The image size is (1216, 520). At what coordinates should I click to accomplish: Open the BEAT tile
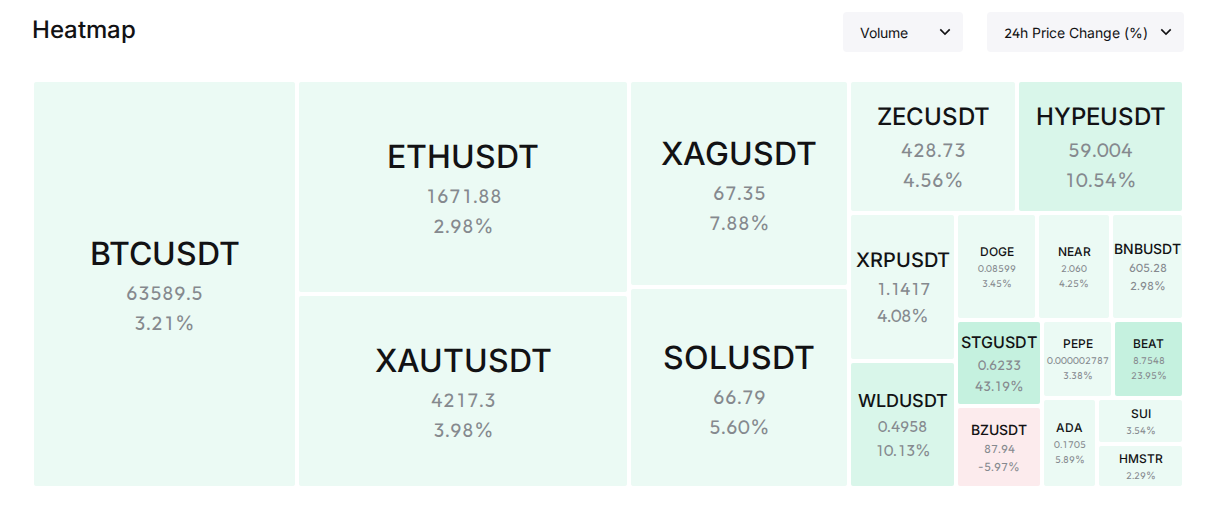point(1148,359)
